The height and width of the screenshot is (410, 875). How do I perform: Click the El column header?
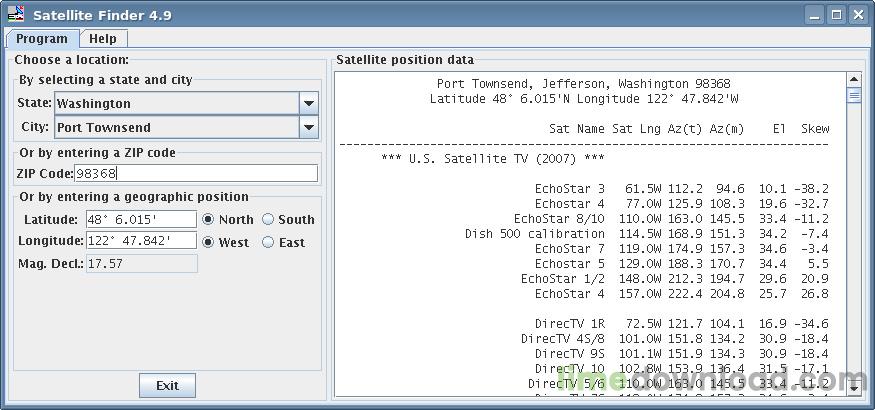click(779, 129)
